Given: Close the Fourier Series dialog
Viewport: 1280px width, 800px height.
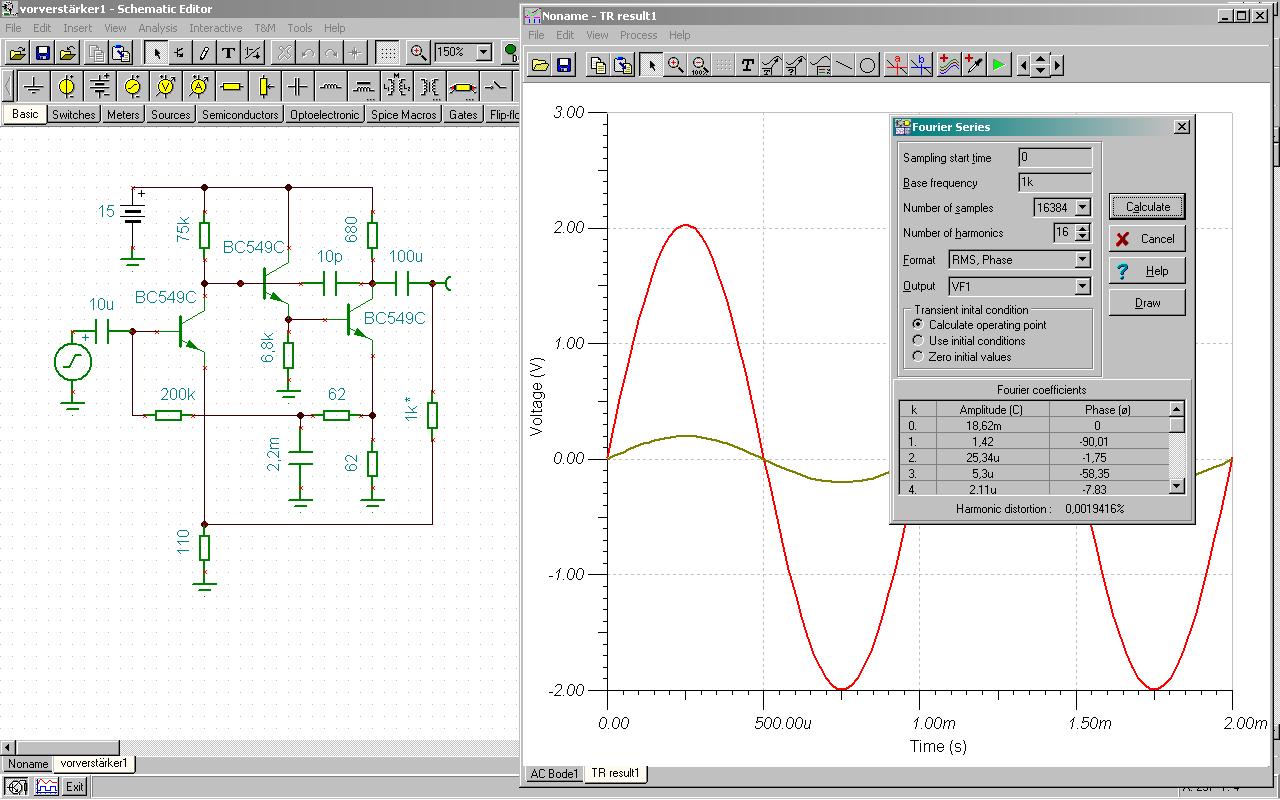Looking at the screenshot, I should click(x=1182, y=127).
